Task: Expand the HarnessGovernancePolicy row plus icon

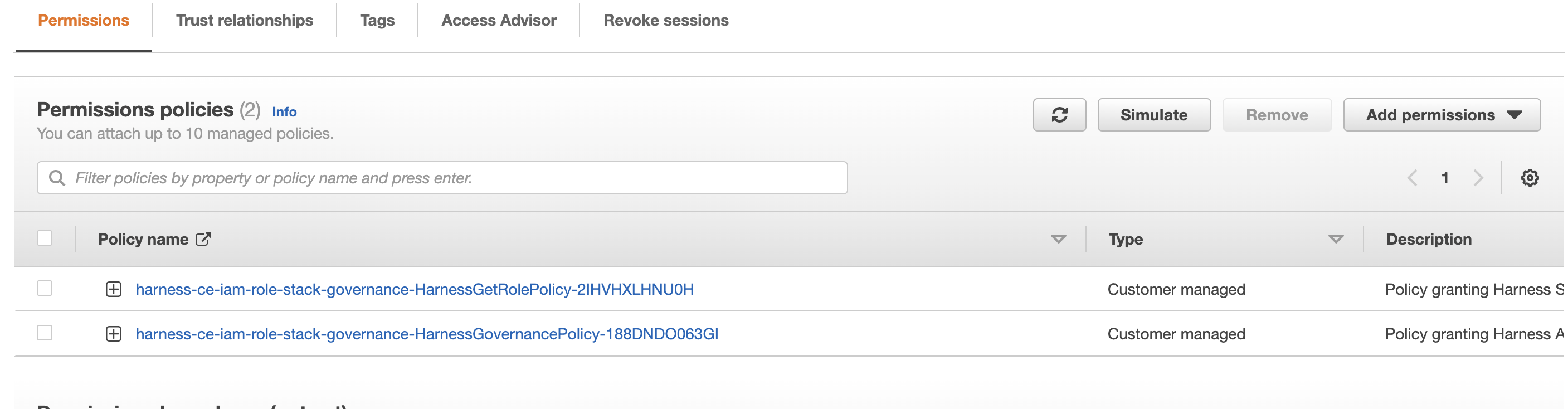Action: point(114,334)
